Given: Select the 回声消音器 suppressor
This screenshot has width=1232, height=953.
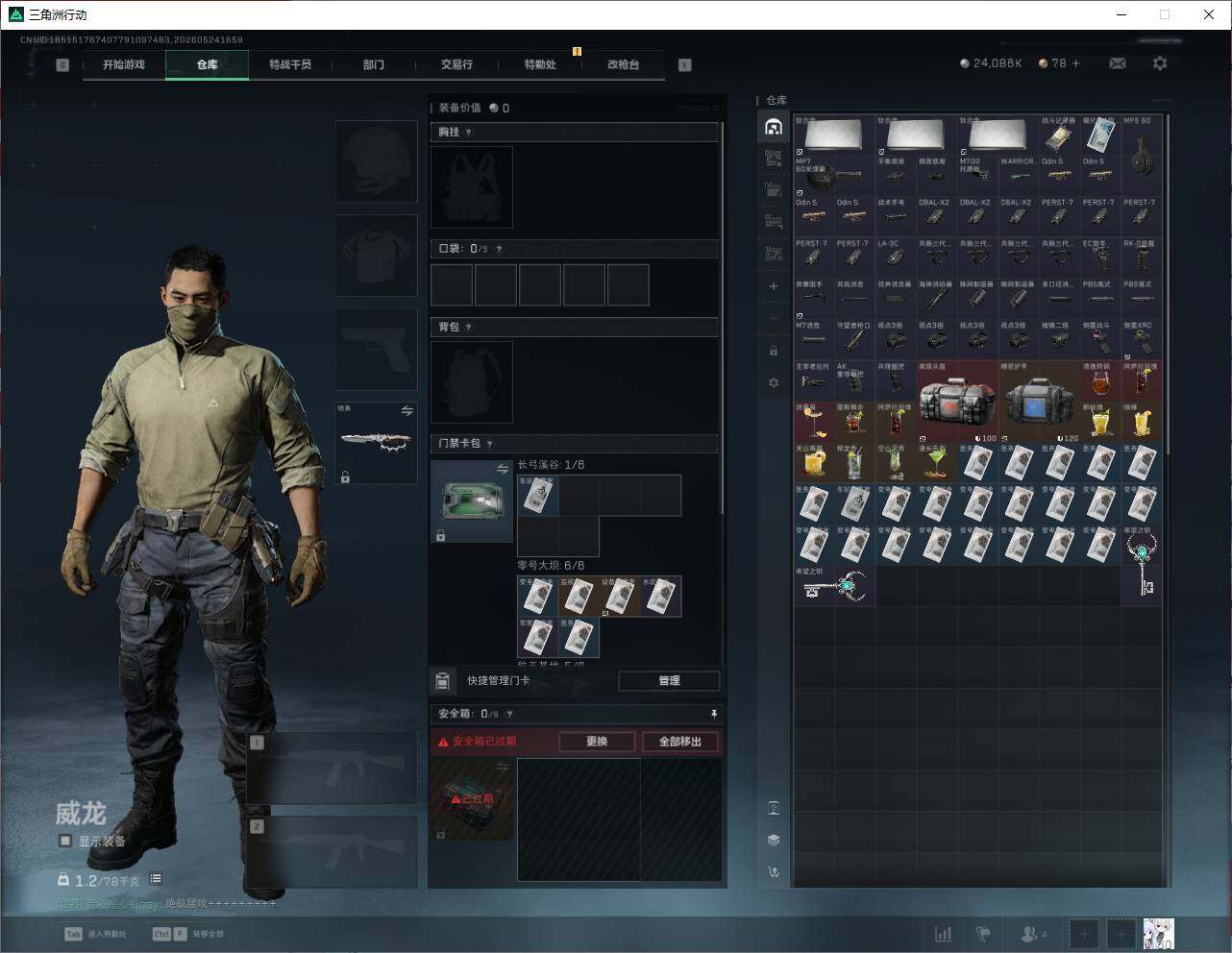Looking at the screenshot, I should tap(896, 299).
